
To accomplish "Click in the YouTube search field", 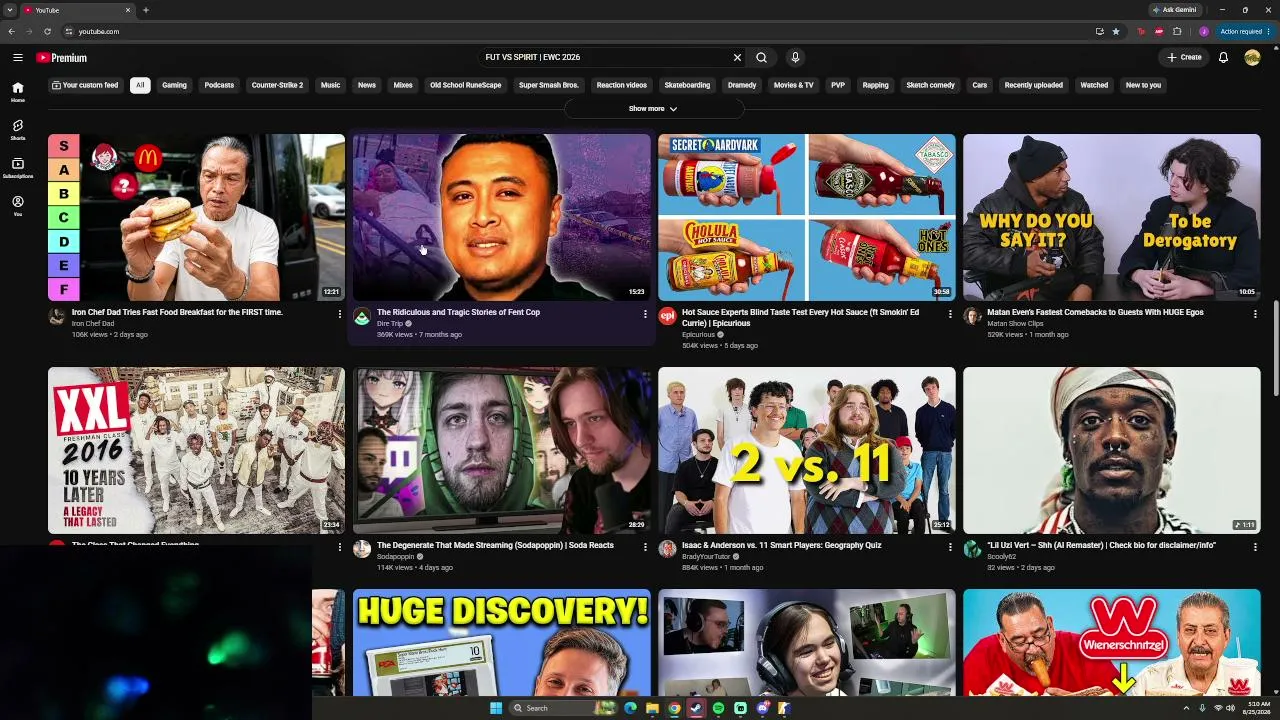I will pyautogui.click(x=605, y=58).
